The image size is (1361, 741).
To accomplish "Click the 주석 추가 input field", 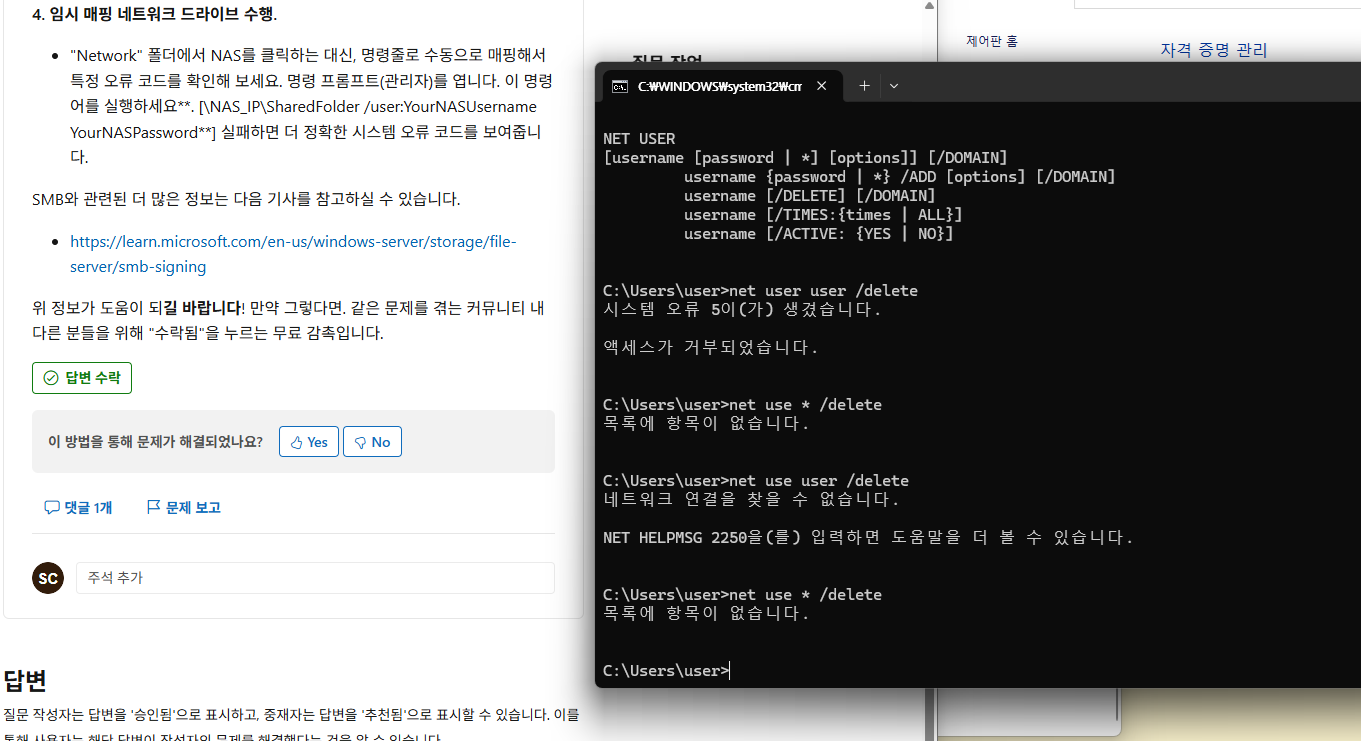I will tap(315, 578).
